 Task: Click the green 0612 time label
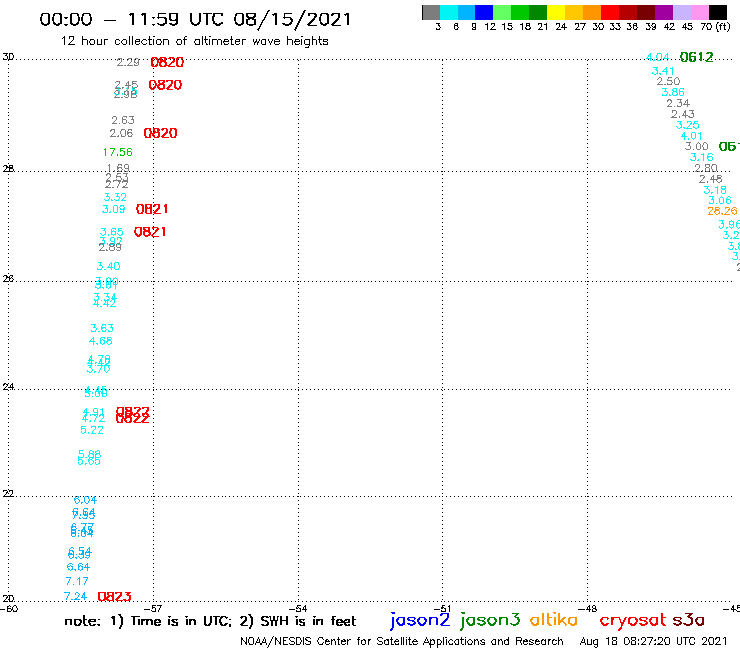tap(697, 57)
